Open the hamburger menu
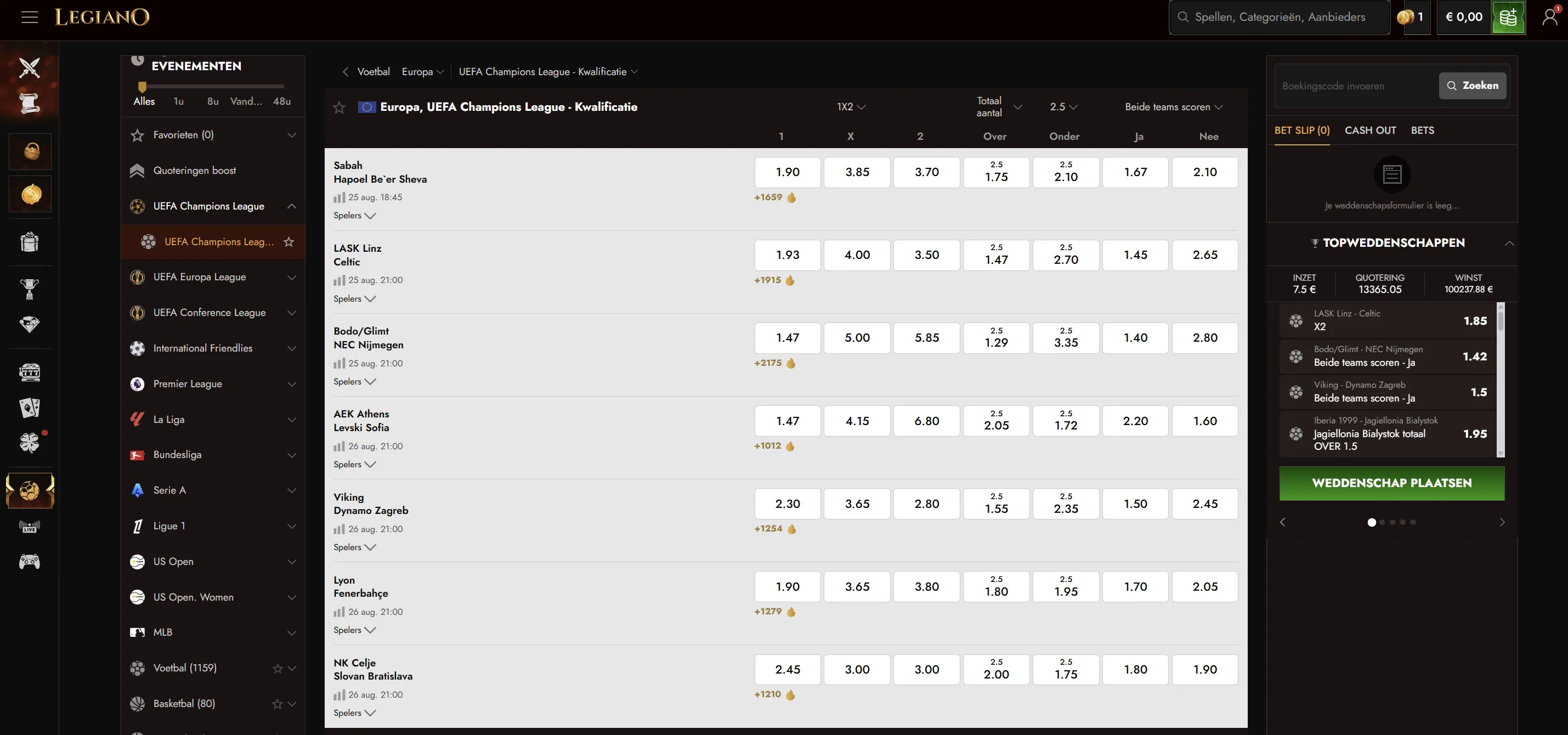 29,17
